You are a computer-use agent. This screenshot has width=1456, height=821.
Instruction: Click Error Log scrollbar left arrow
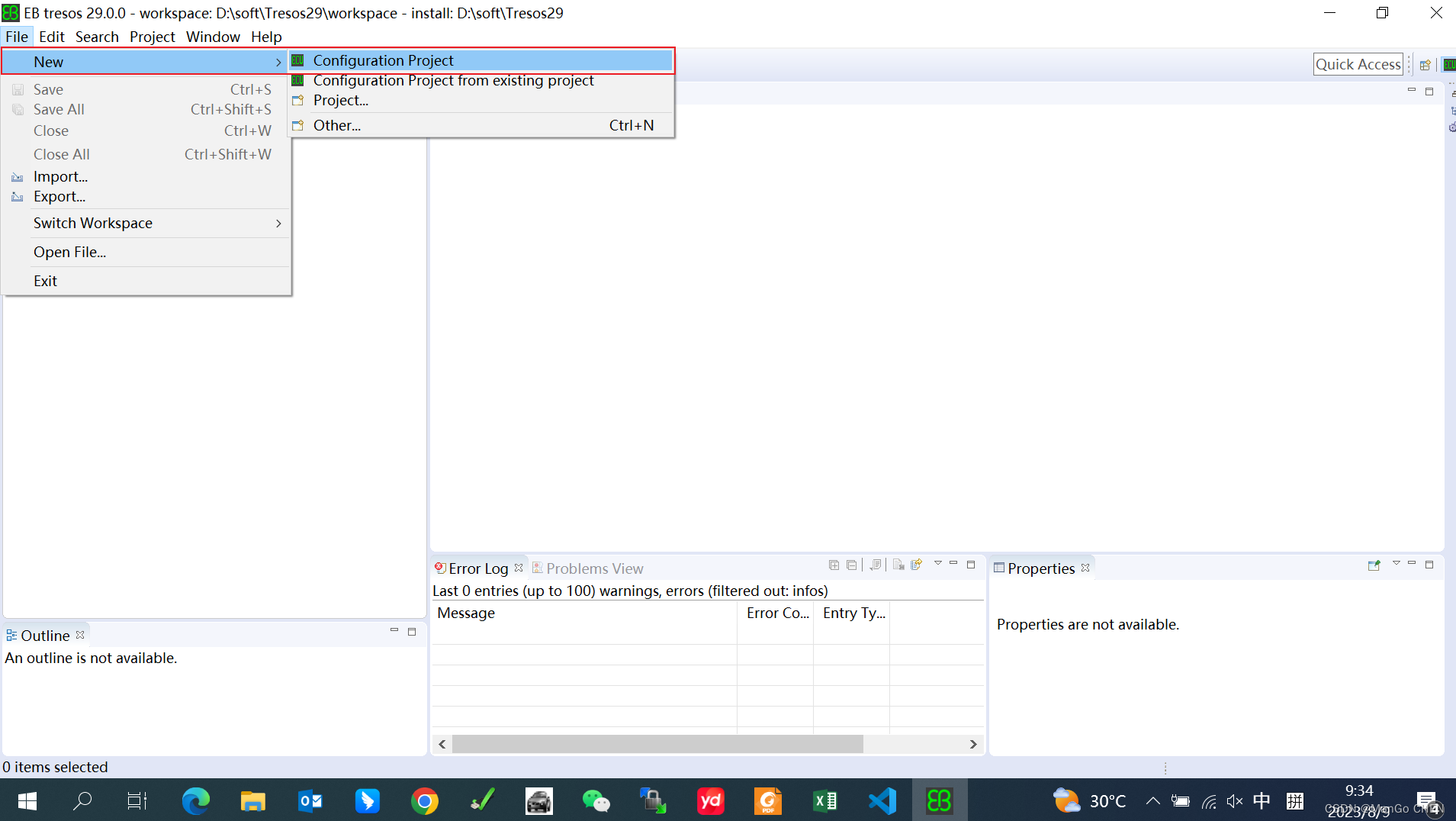coord(442,744)
